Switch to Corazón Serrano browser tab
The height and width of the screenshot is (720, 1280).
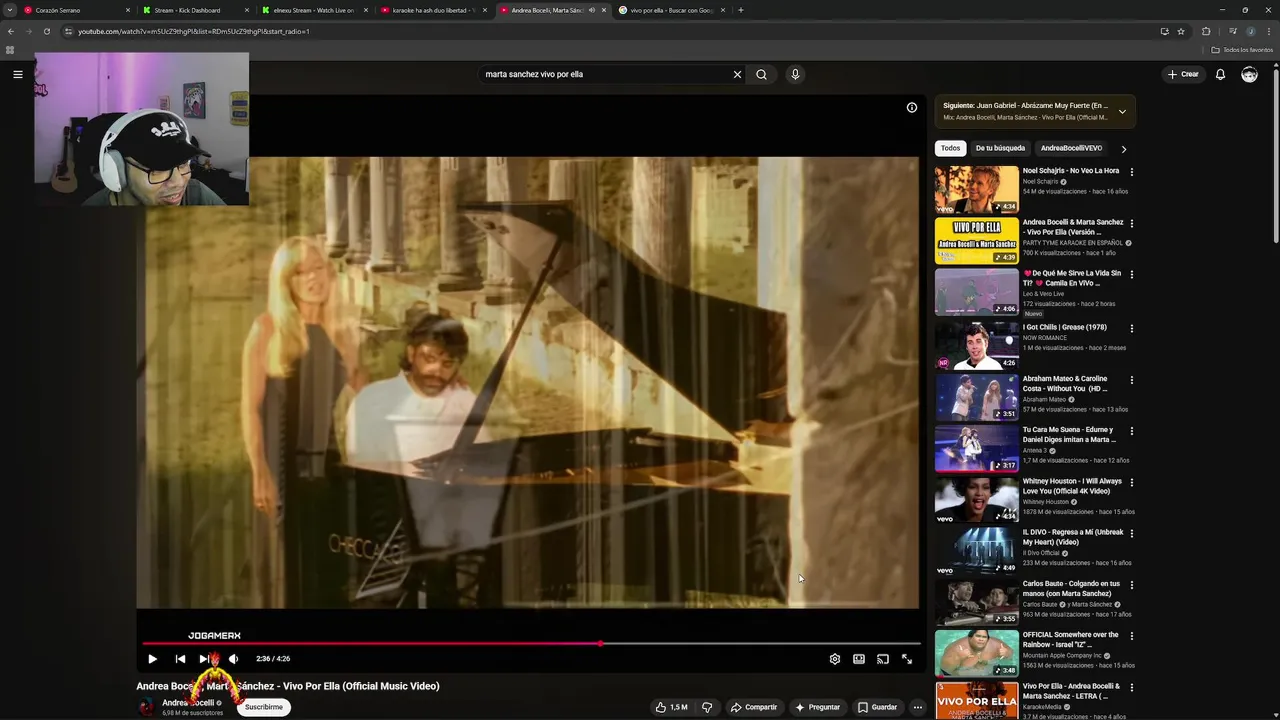coord(76,10)
